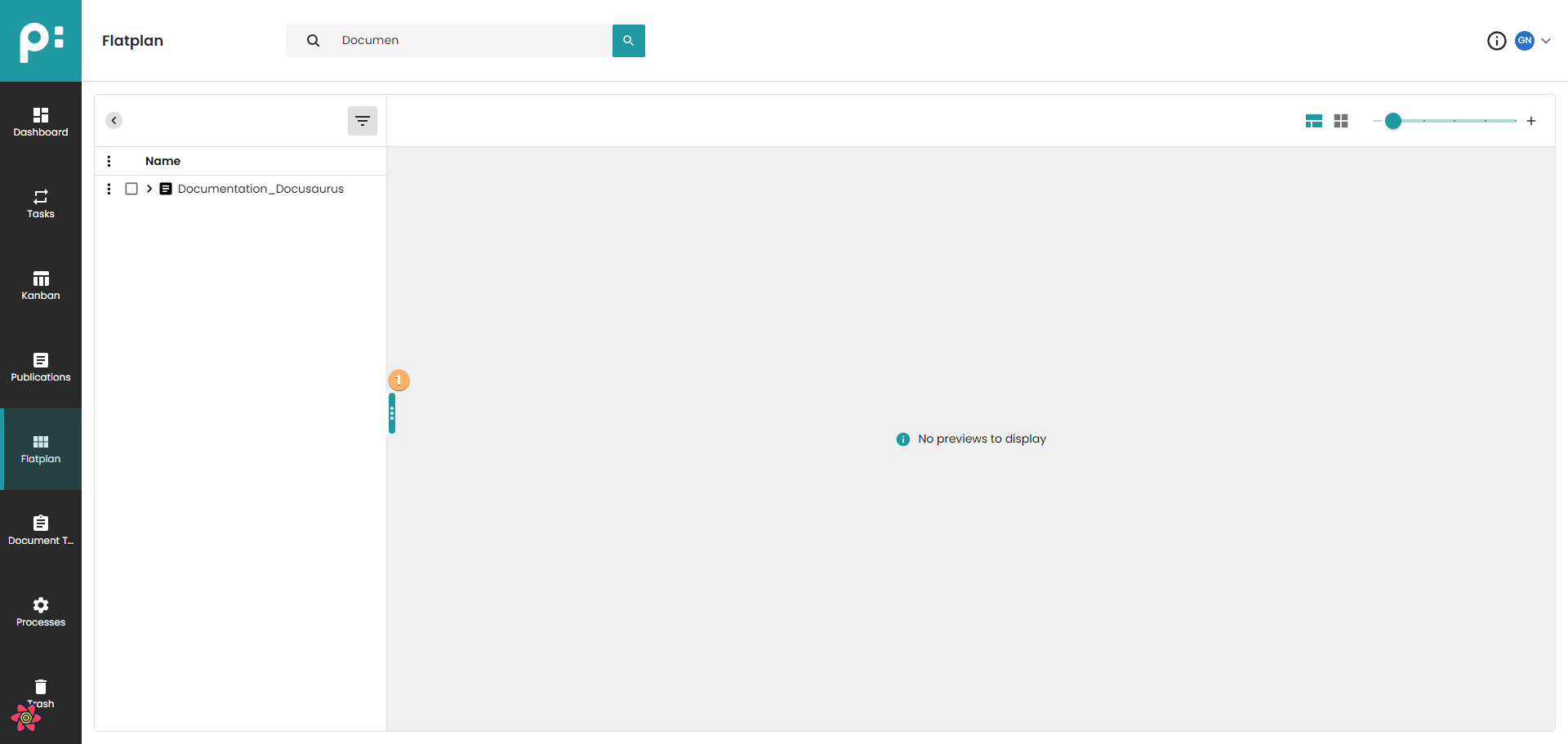Collapse the tree panel with back arrow
This screenshot has height=744, width=1568.
pos(114,121)
